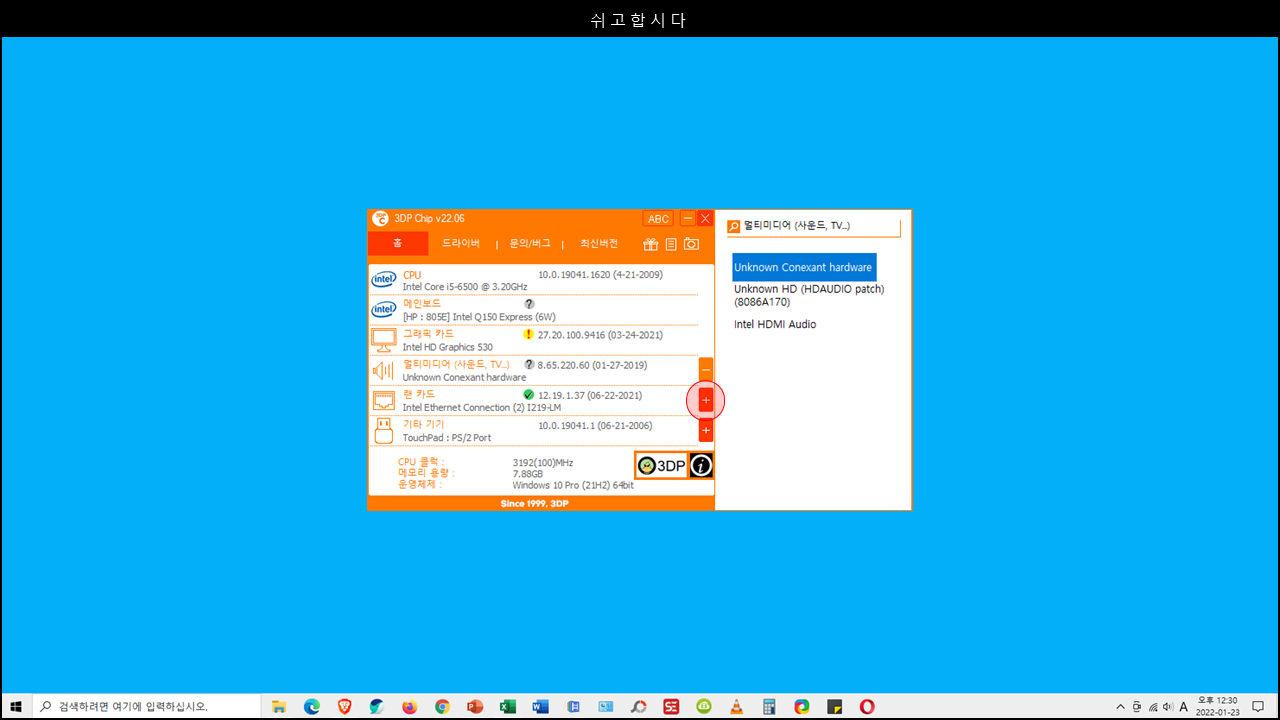The image size is (1280, 720).
Task: Open File Explorer from taskbar
Action: tap(279, 706)
